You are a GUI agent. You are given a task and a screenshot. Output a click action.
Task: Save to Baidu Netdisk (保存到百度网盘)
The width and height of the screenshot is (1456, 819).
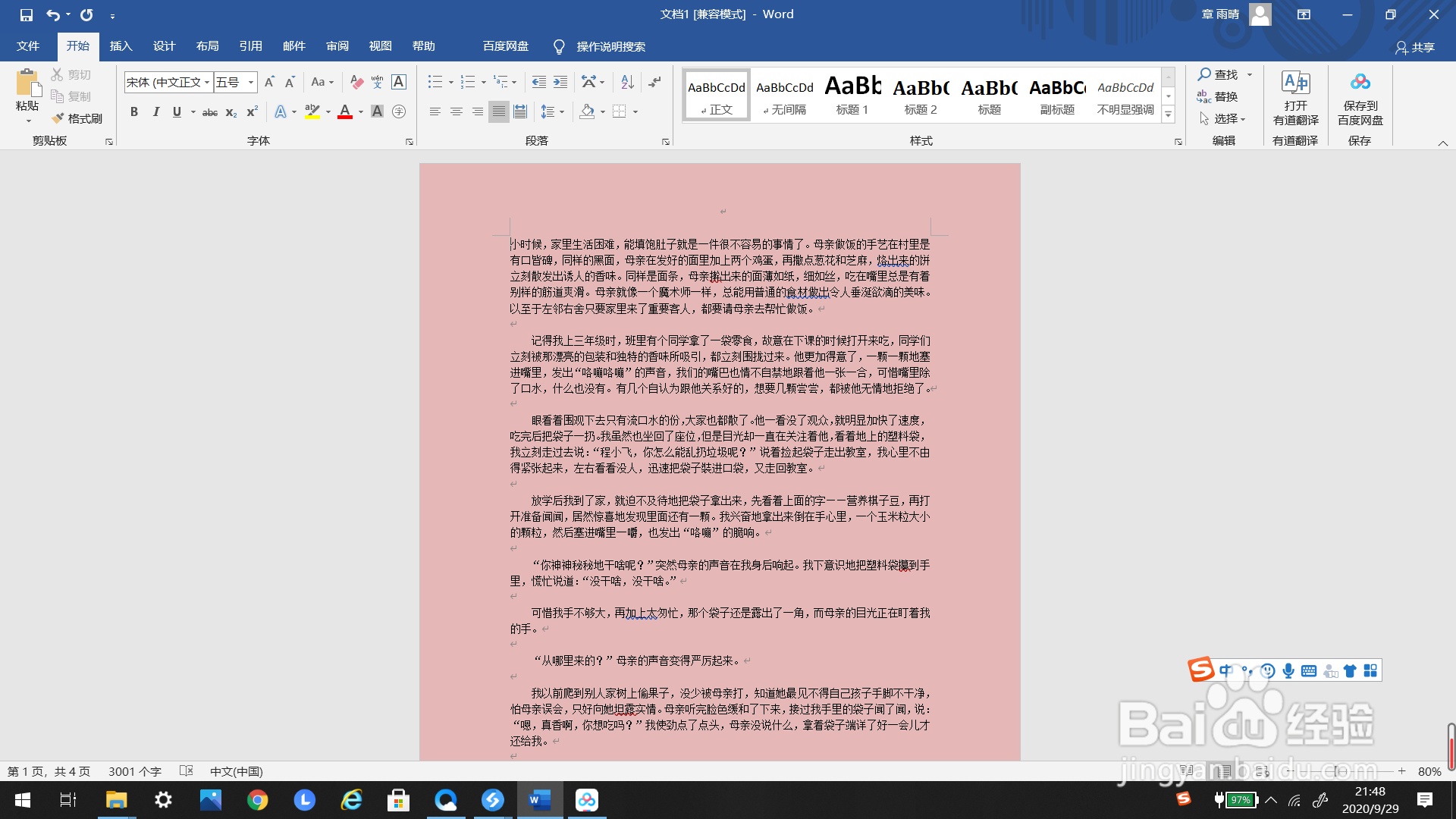coord(1360,99)
